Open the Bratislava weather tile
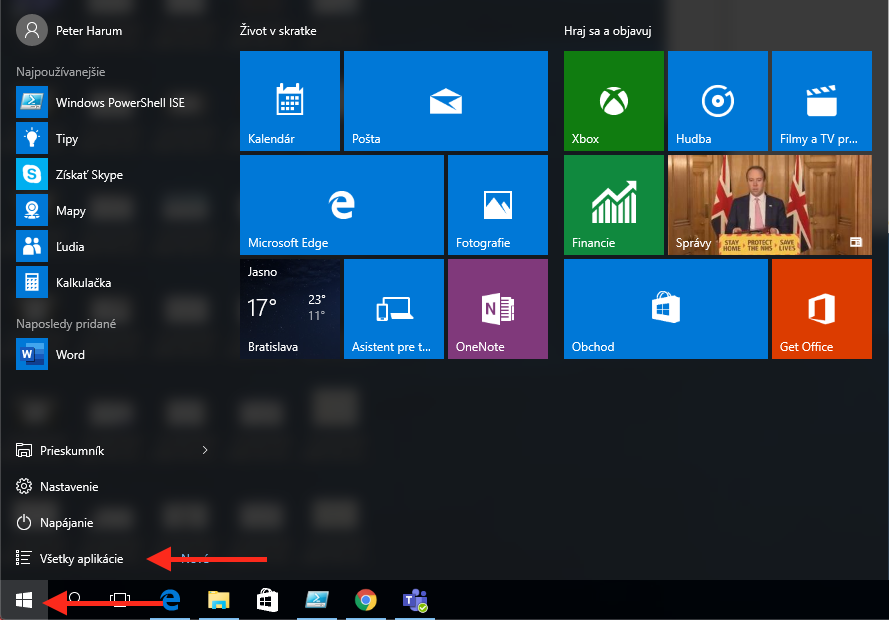The image size is (889, 620). [x=289, y=308]
